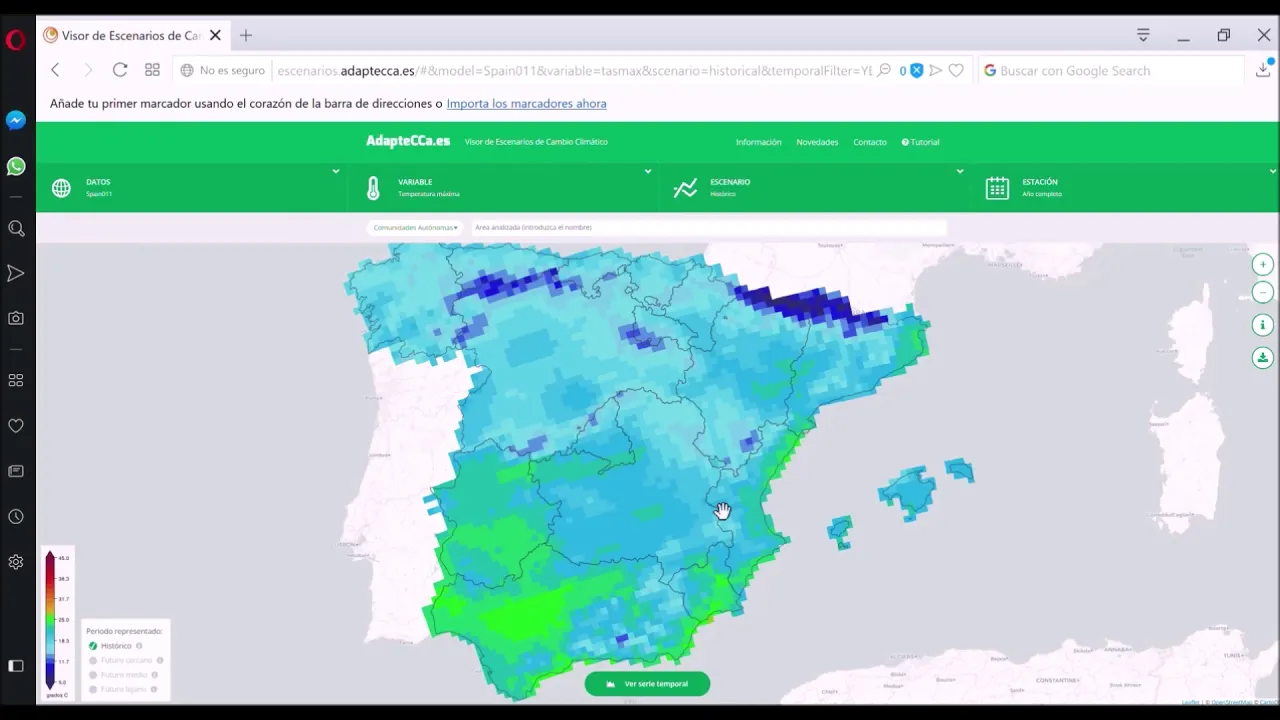Click the temperature color scale legend
Screen dimensions: 1280x720
(56, 622)
